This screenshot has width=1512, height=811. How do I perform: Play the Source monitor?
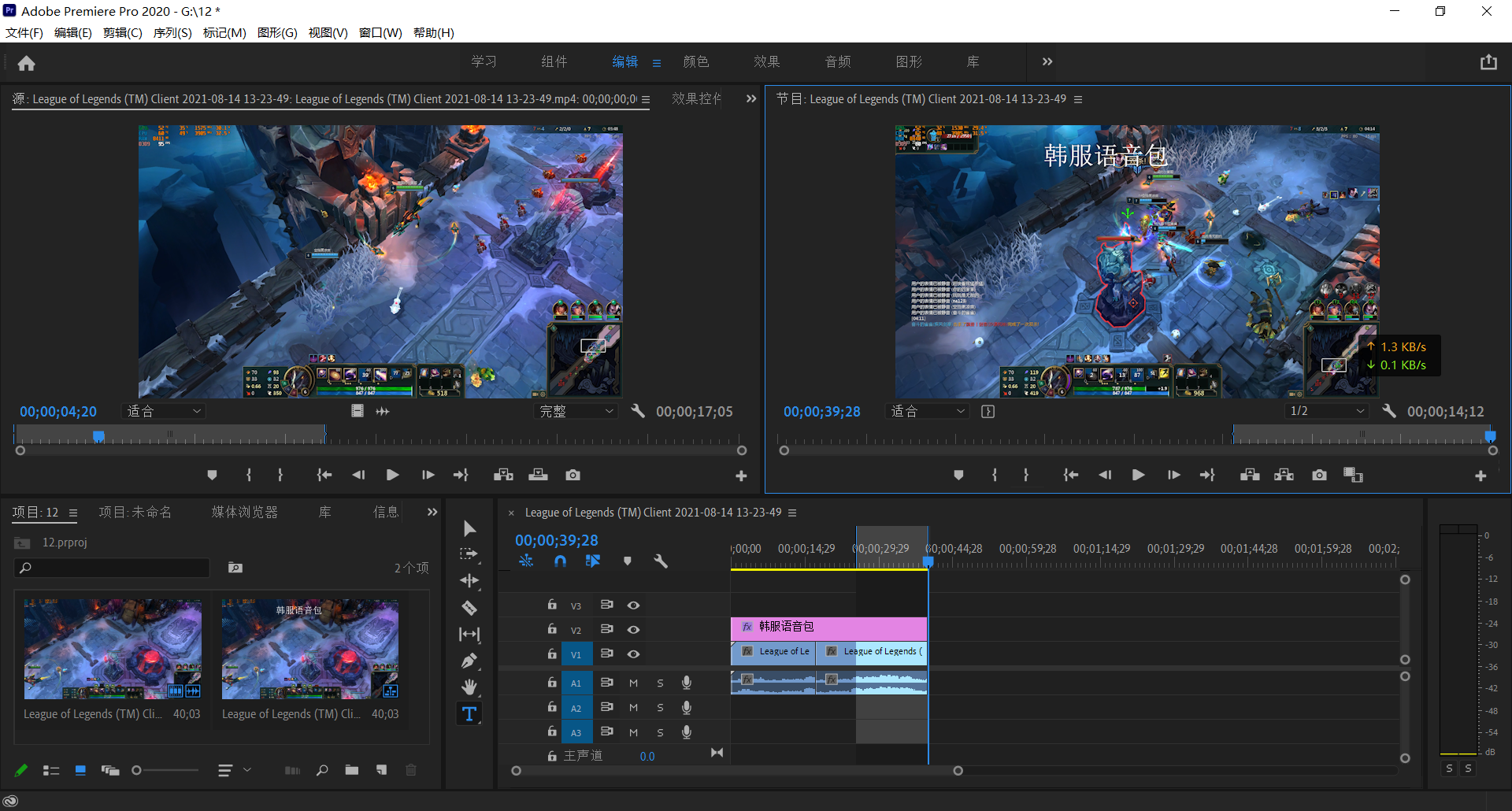(x=392, y=475)
